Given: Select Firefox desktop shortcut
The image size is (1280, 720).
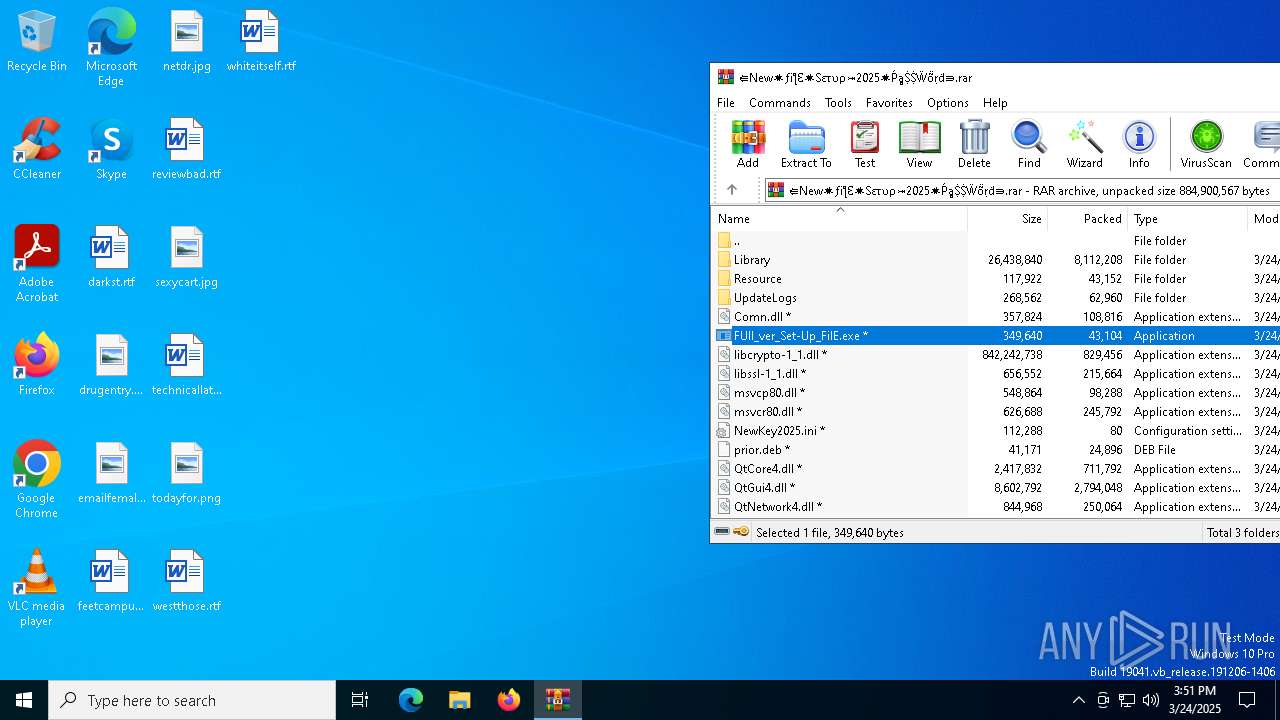Looking at the screenshot, I should tap(37, 365).
